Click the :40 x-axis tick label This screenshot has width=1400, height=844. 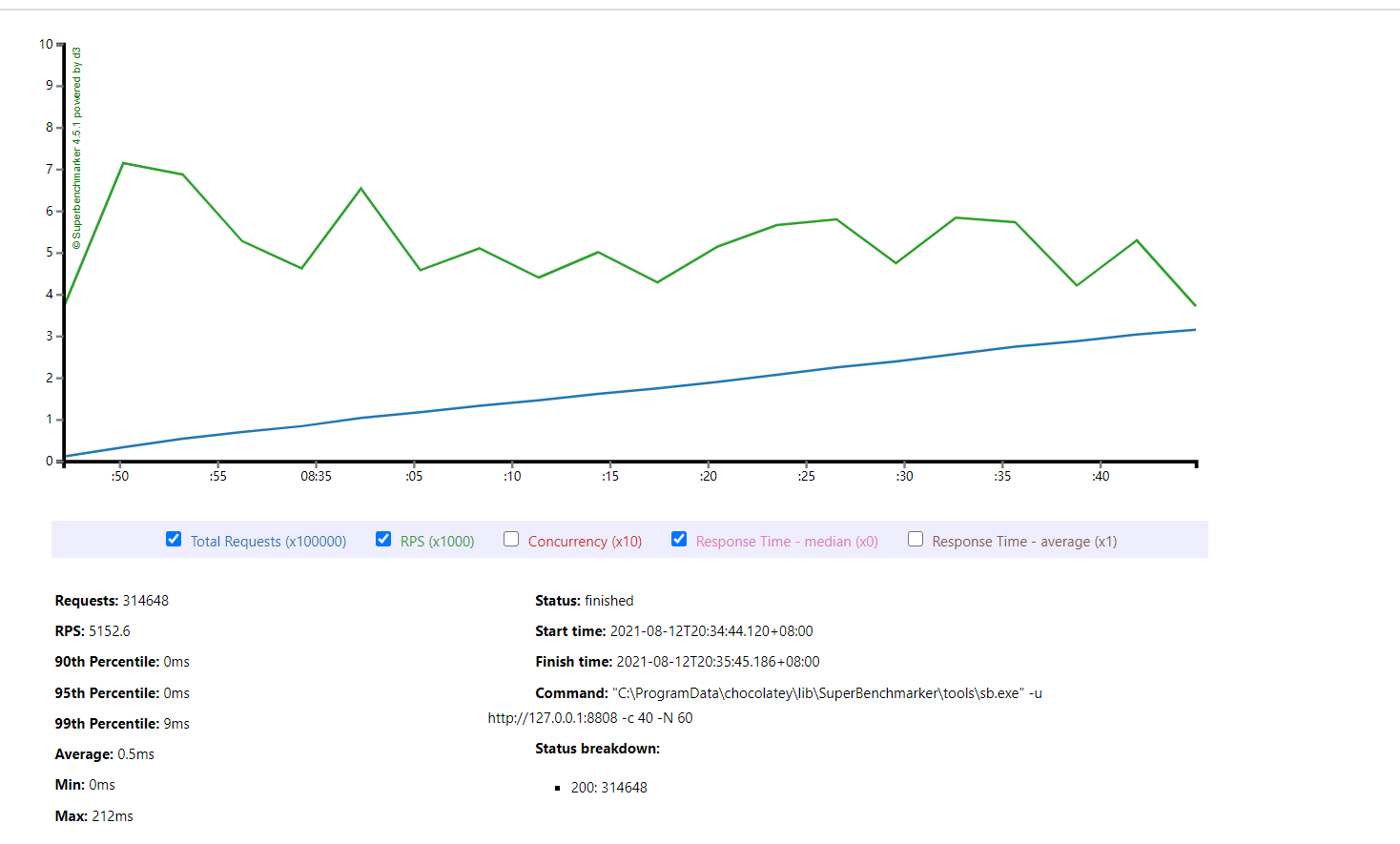coord(1101,476)
